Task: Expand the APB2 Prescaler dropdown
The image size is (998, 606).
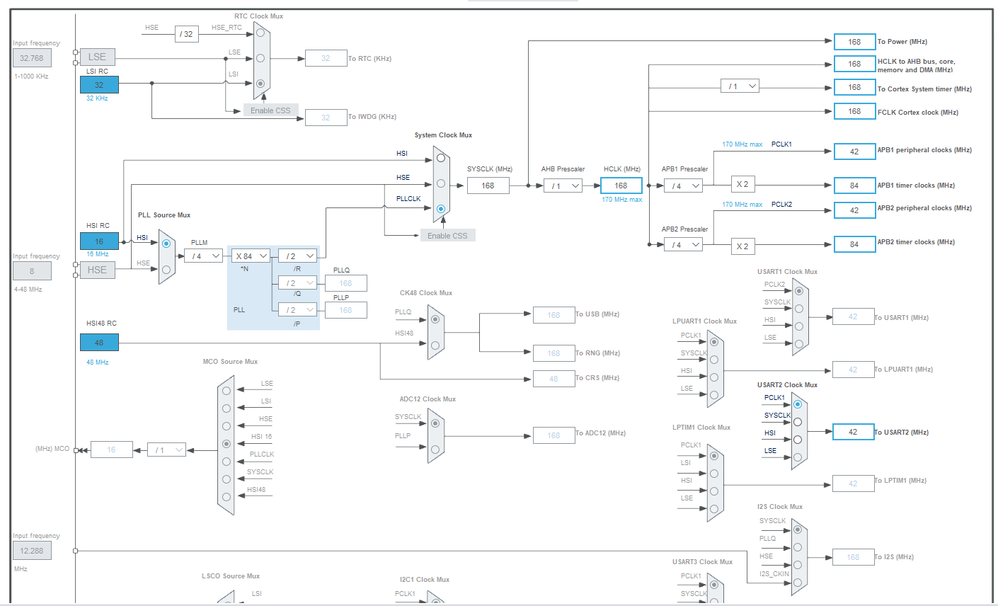Action: (683, 244)
